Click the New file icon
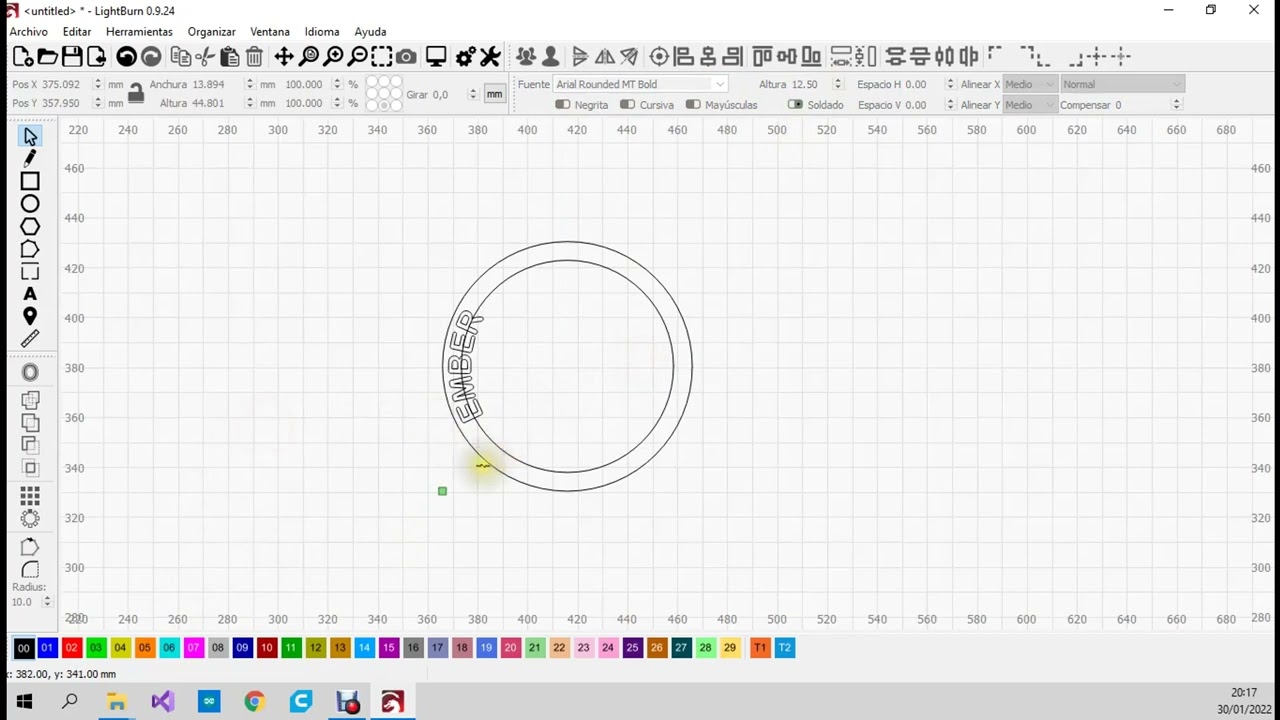 pyautogui.click(x=22, y=57)
